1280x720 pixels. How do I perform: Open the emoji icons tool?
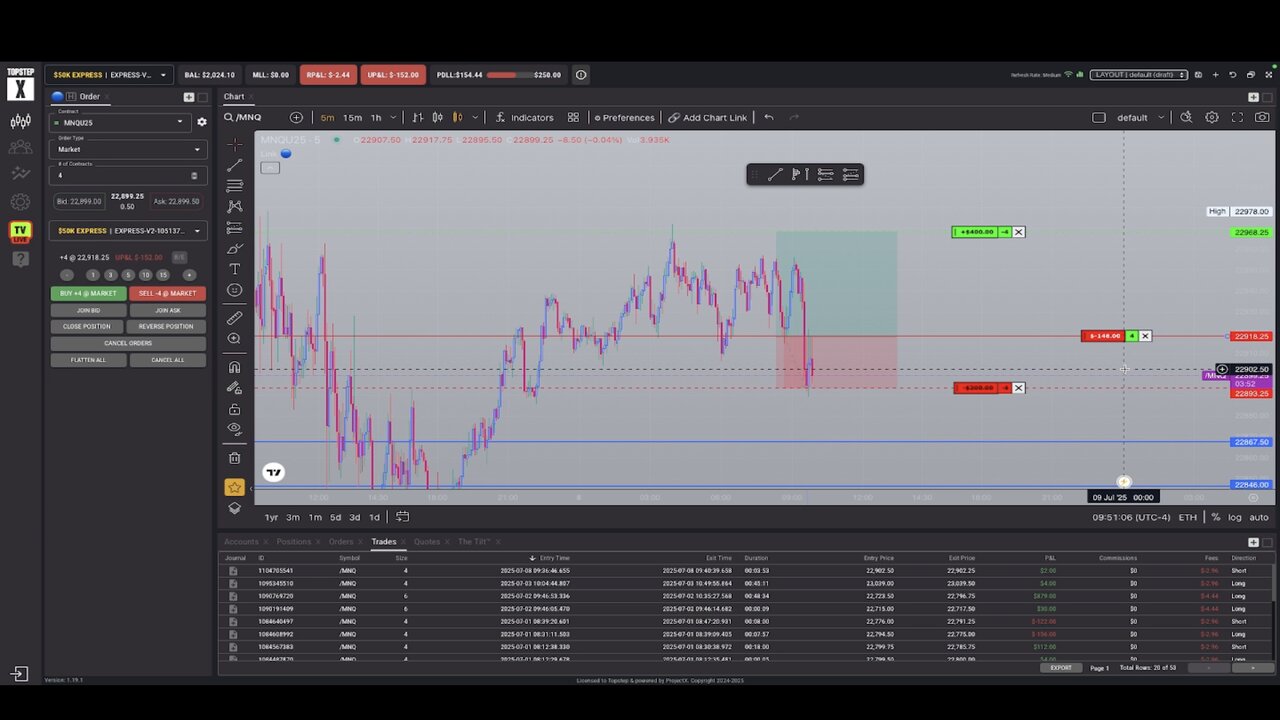234,290
